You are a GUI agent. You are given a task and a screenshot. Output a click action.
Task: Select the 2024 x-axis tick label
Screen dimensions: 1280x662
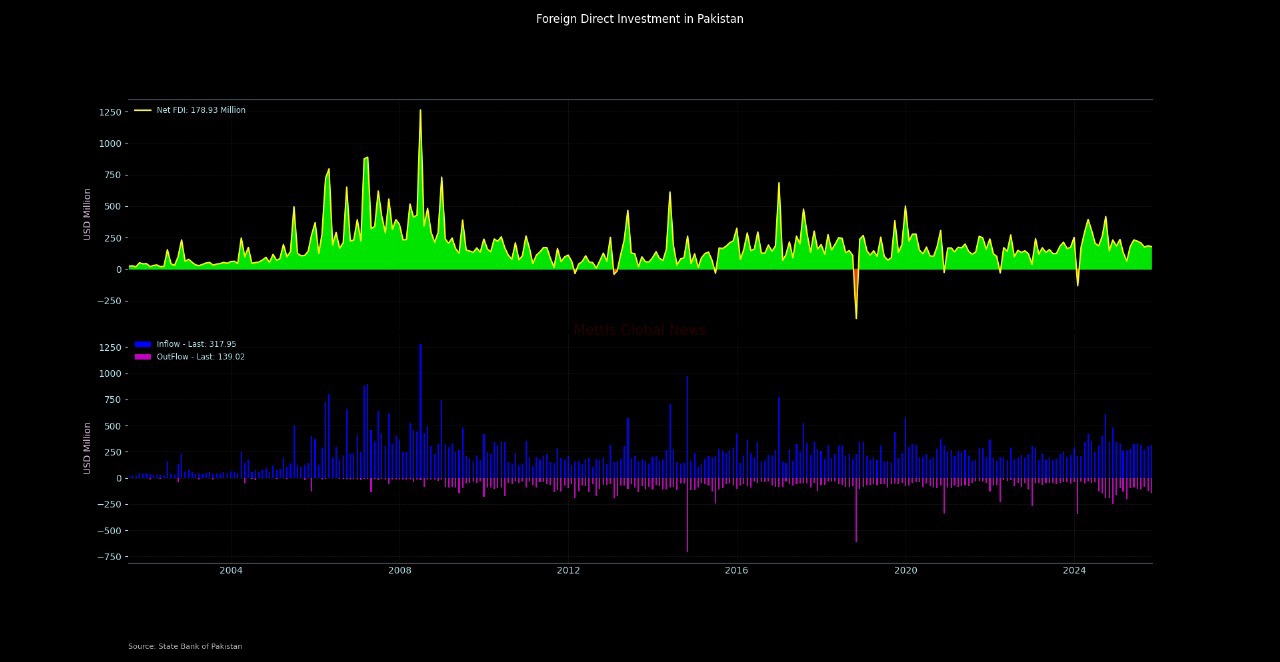click(x=1074, y=571)
